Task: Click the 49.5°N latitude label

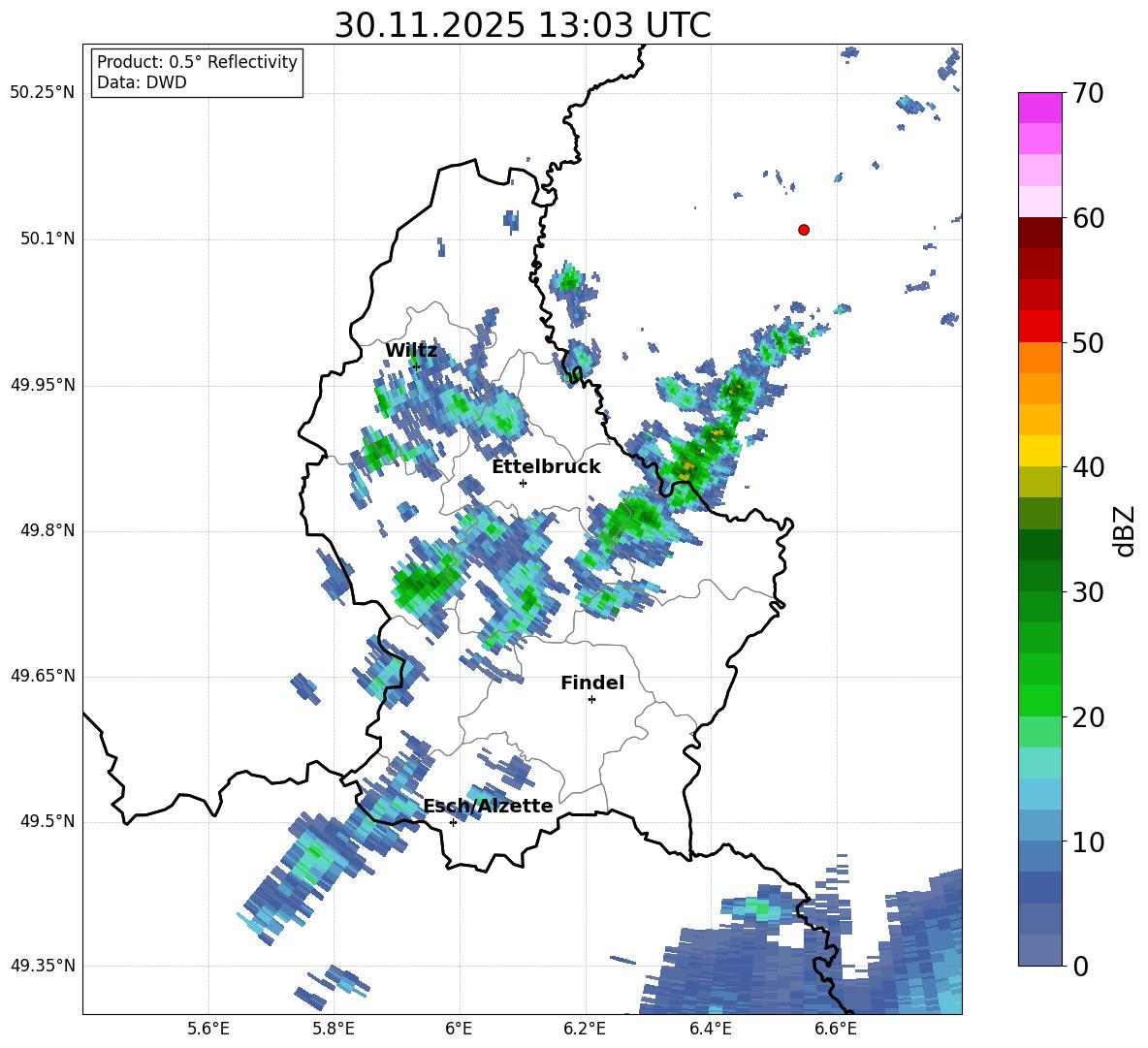Action: pos(48,821)
